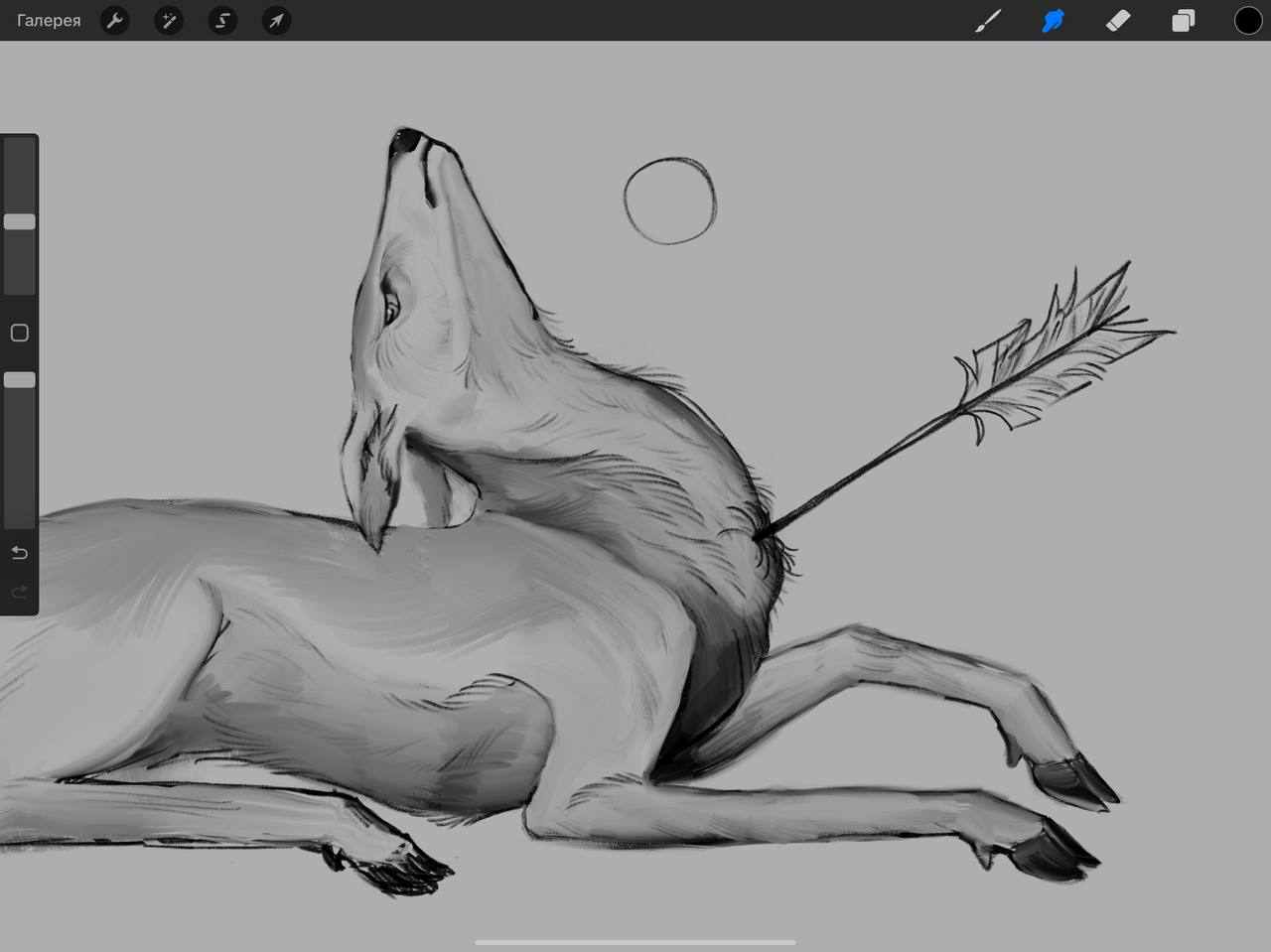Select the Brush paint tool
This screenshot has height=952, width=1271.
click(x=988, y=21)
